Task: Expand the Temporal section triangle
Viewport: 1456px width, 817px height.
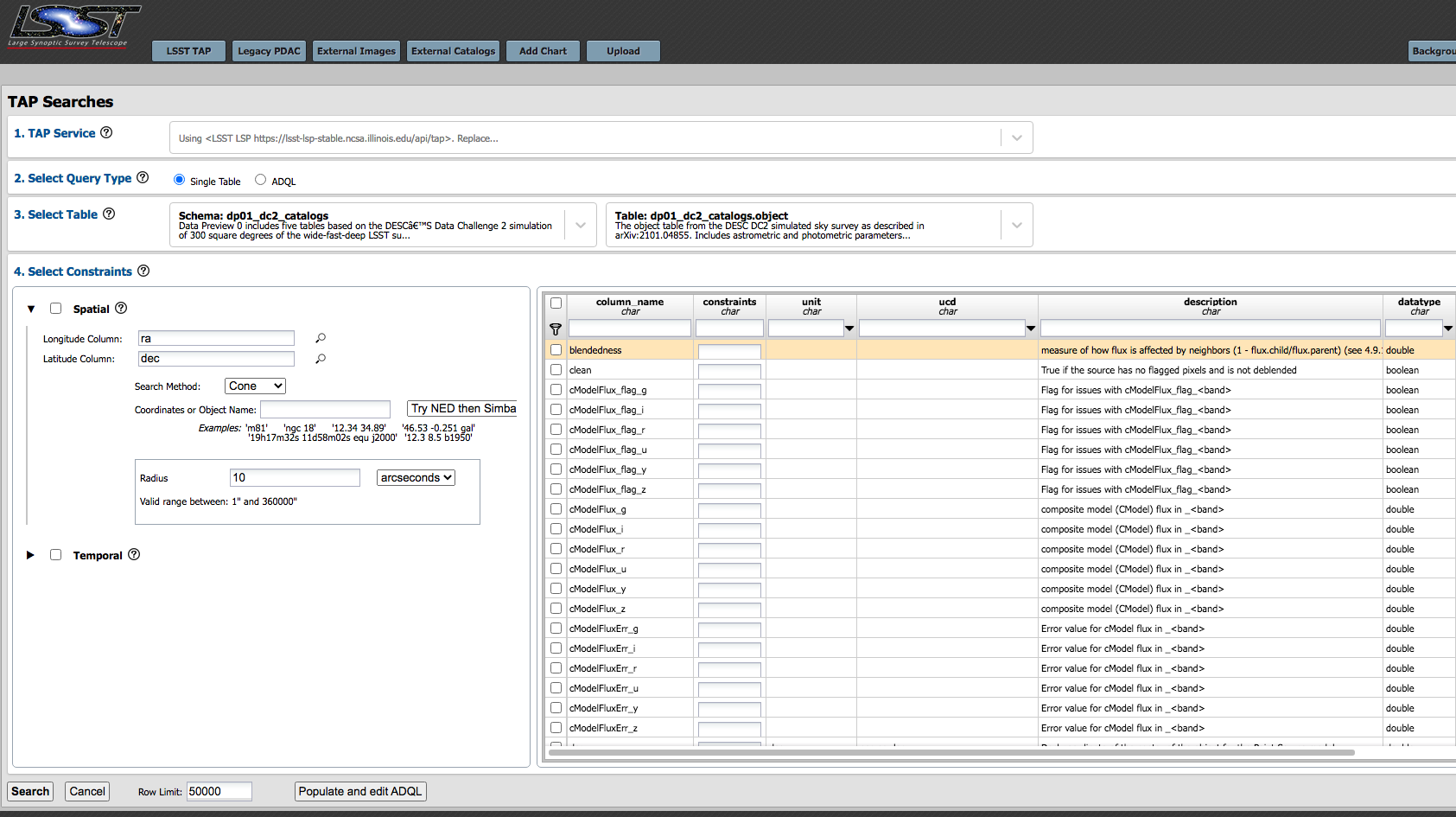Action: 30,555
